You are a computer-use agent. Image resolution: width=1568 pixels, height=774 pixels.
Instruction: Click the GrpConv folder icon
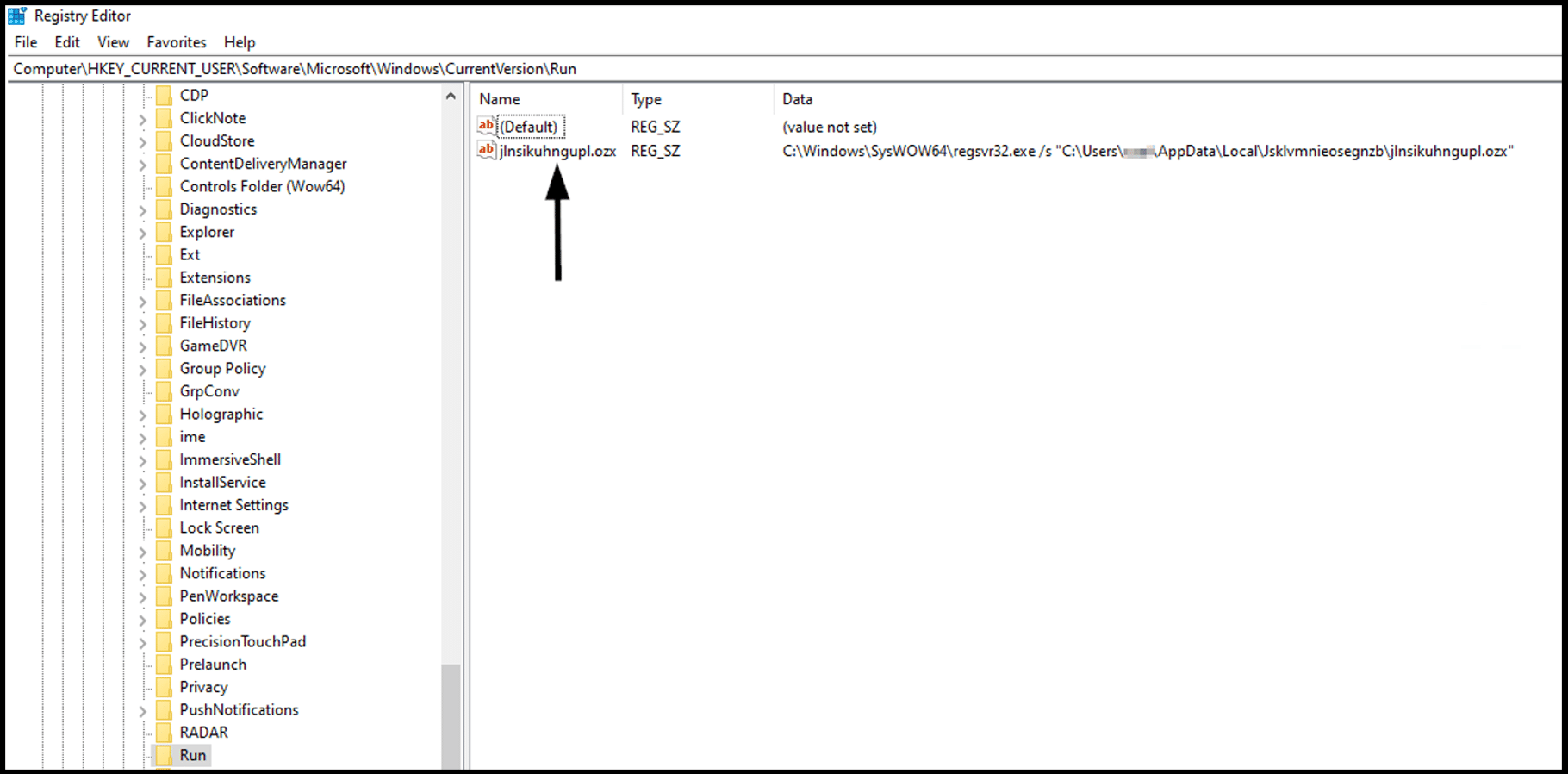point(164,391)
